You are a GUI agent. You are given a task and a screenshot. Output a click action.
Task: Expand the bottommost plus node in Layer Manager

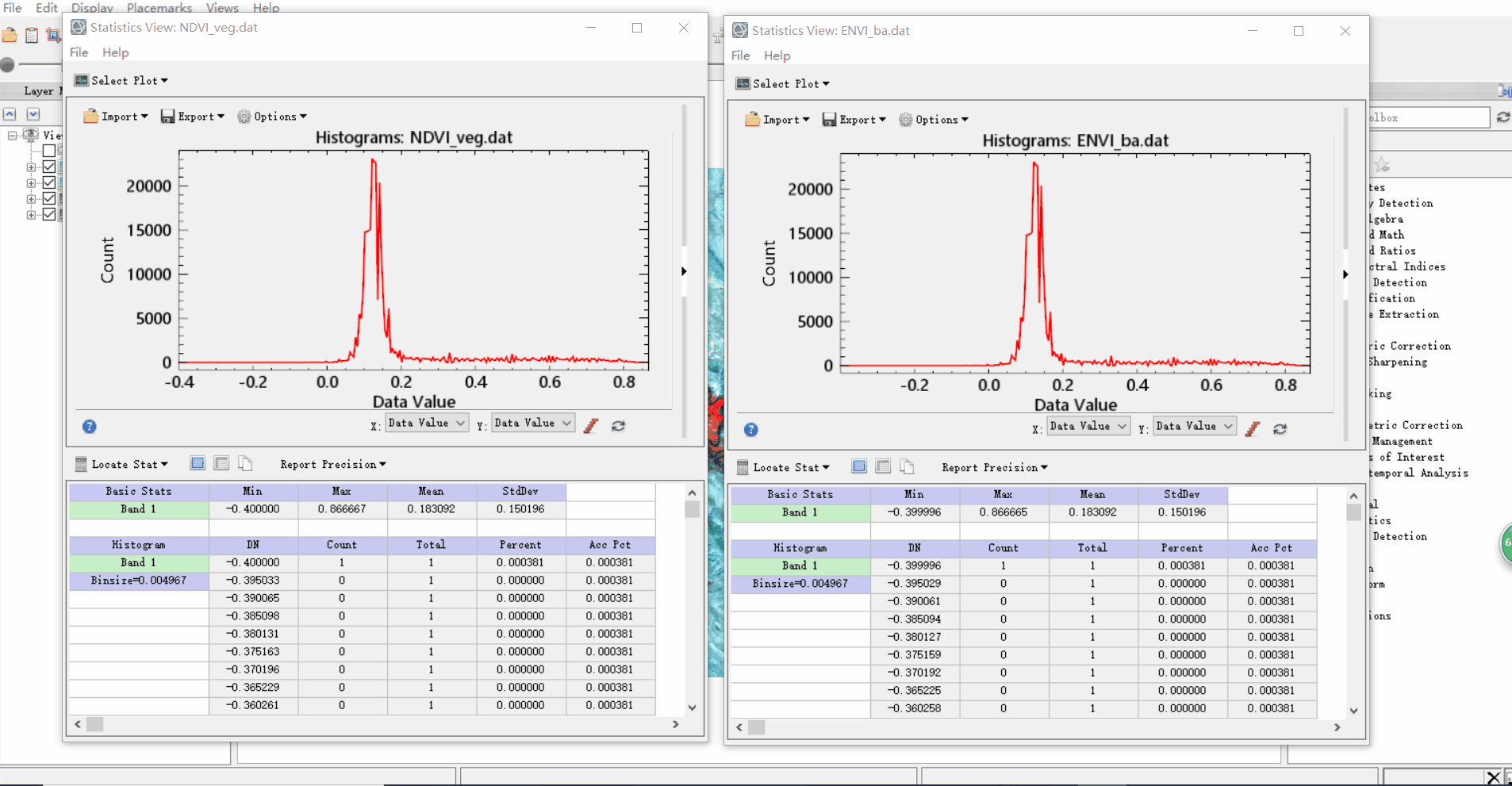[31, 215]
